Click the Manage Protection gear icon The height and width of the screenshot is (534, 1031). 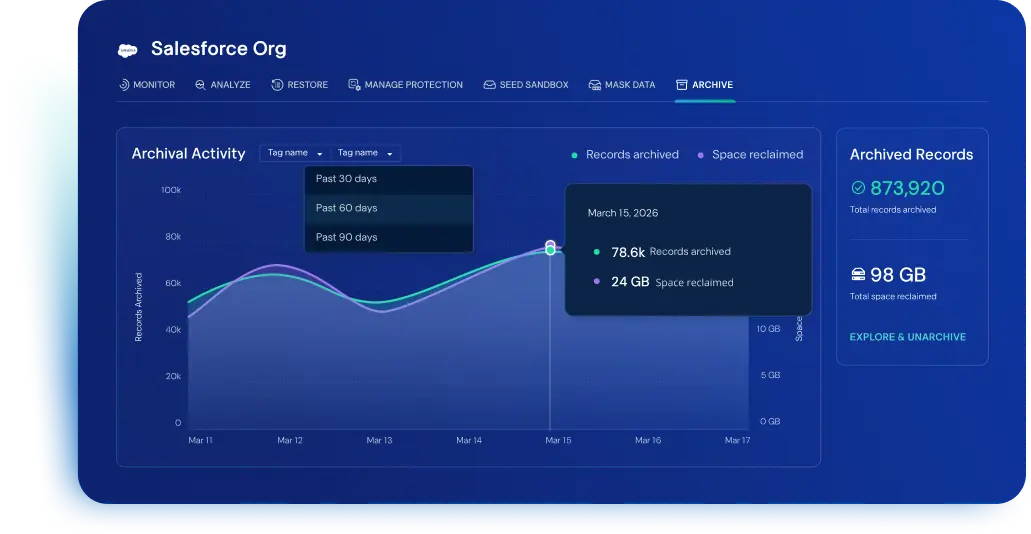point(354,85)
